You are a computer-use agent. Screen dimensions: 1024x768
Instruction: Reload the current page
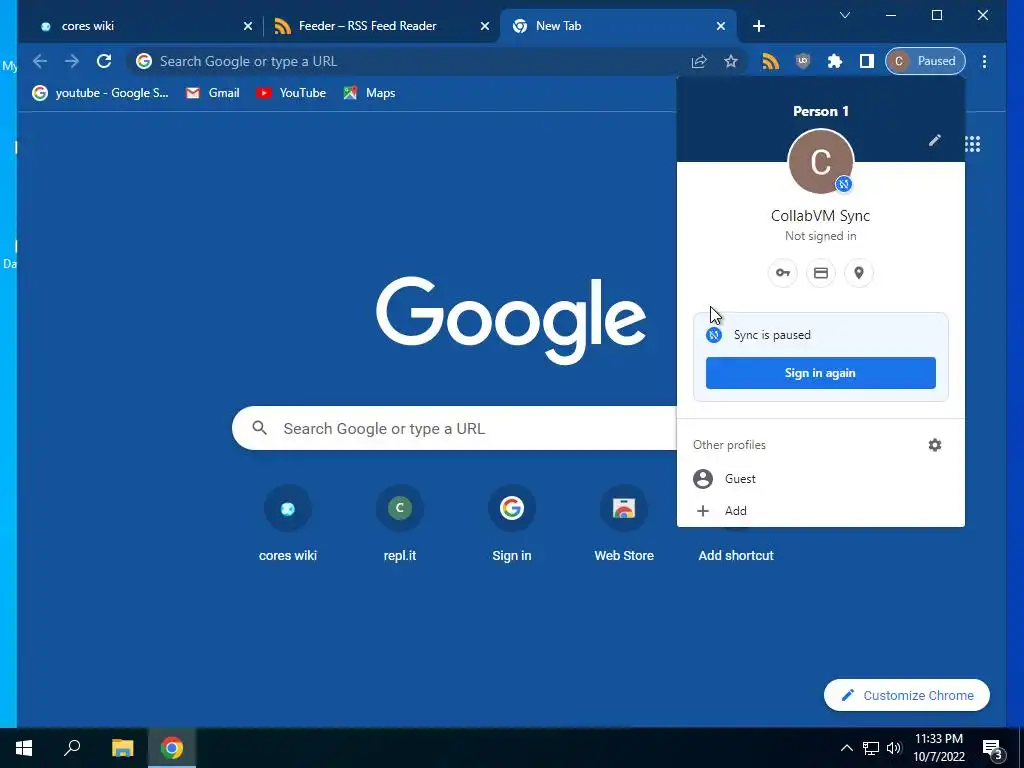tap(104, 61)
